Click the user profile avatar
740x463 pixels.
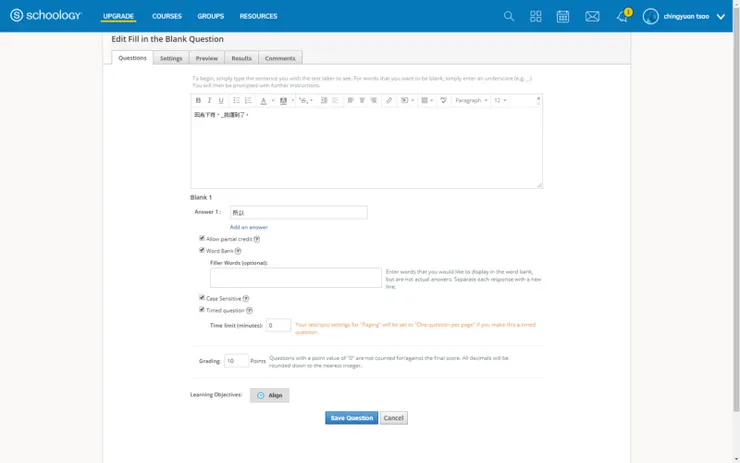point(651,16)
